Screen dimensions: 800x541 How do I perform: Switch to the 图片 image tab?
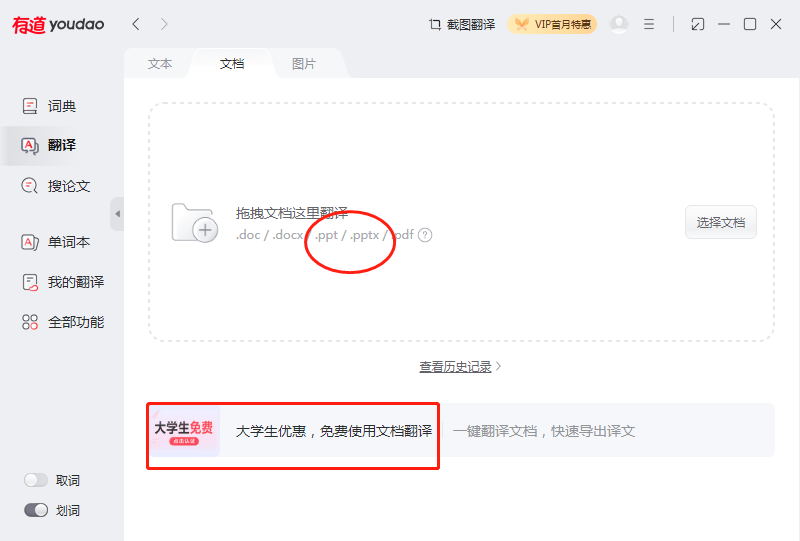point(304,63)
